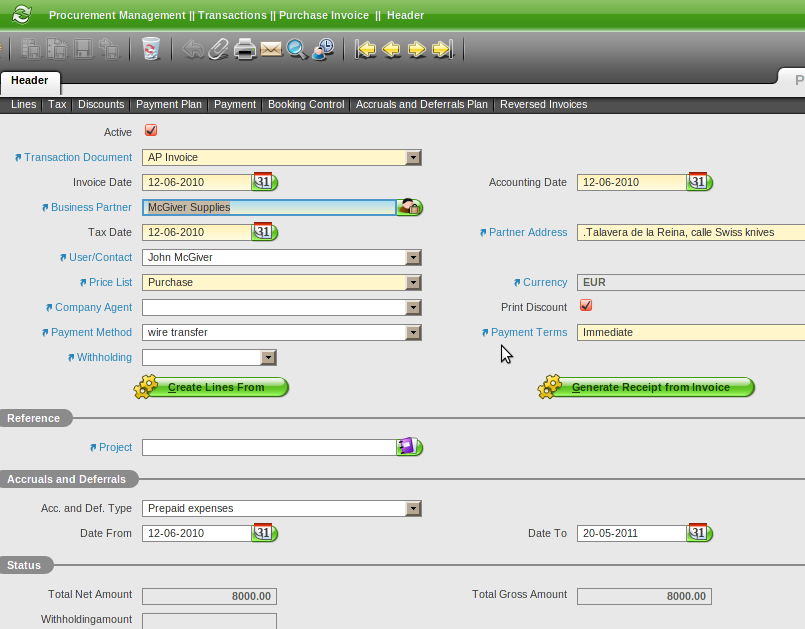The width and height of the screenshot is (805, 629).
Task: Click the delete record trash icon
Action: [151, 49]
